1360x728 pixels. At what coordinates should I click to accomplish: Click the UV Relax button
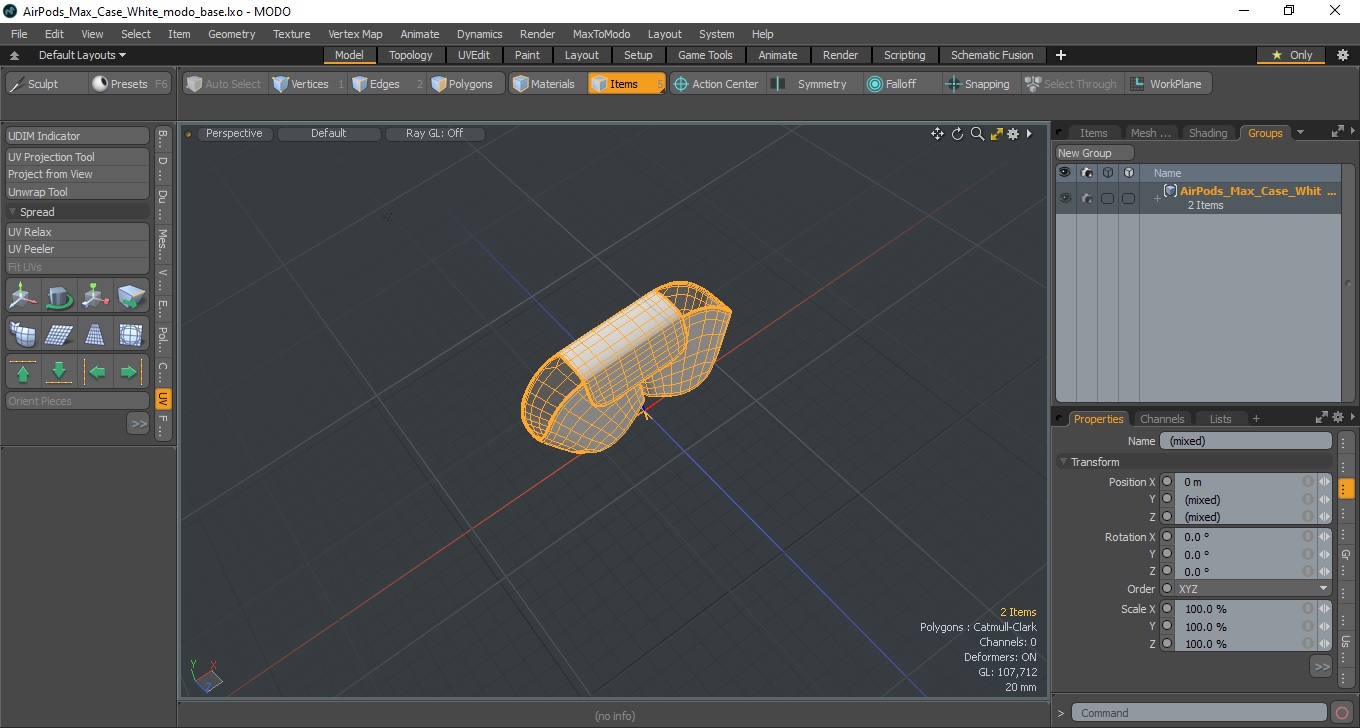(x=78, y=232)
